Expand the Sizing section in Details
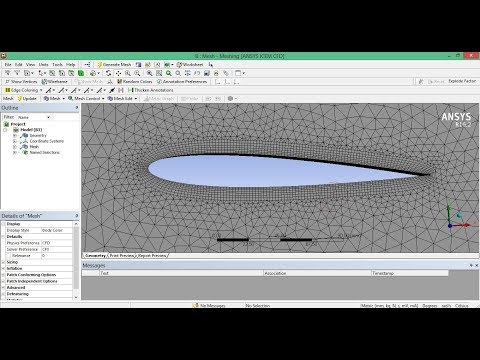 click(3, 262)
